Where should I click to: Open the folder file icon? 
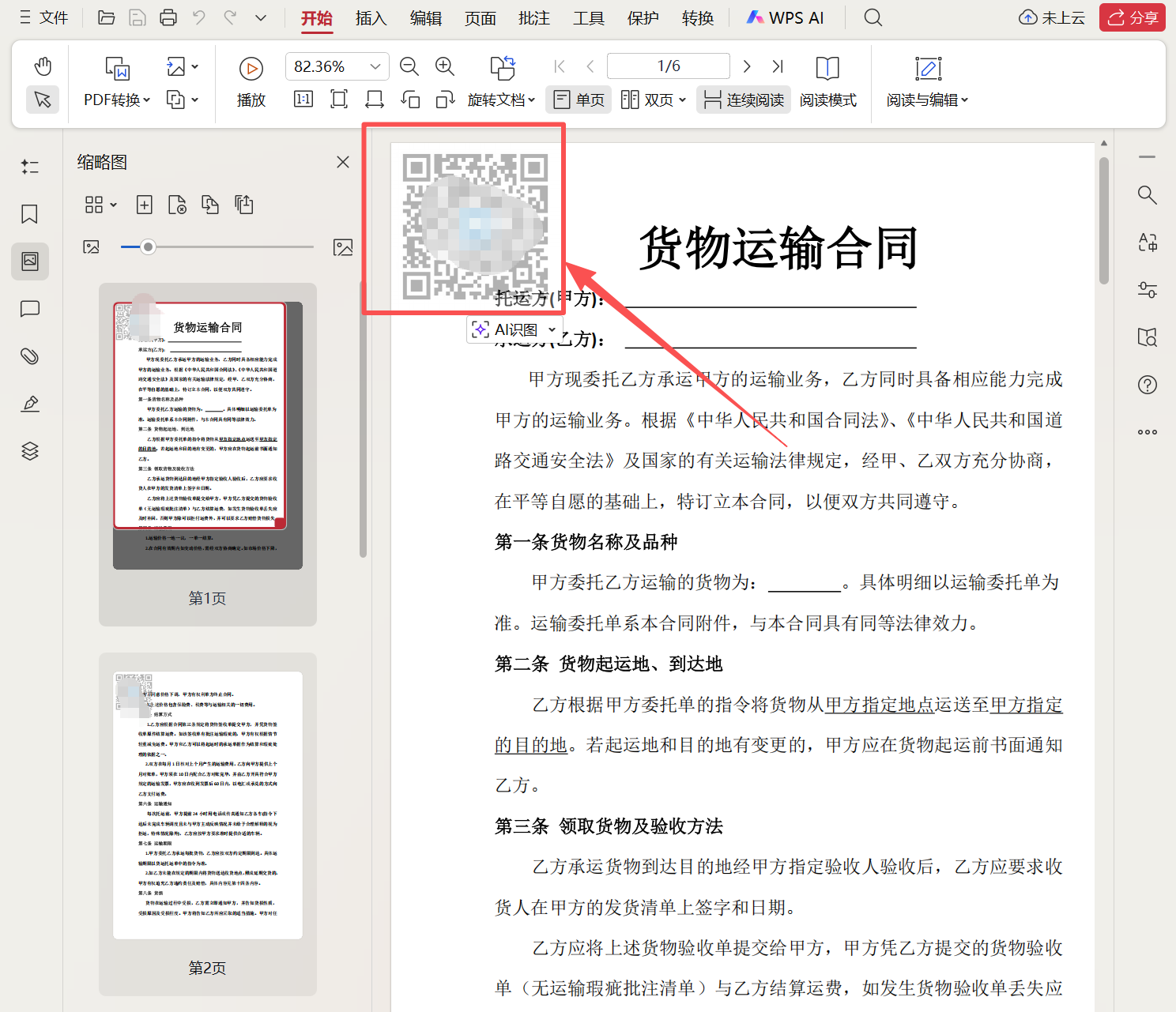click(x=106, y=17)
